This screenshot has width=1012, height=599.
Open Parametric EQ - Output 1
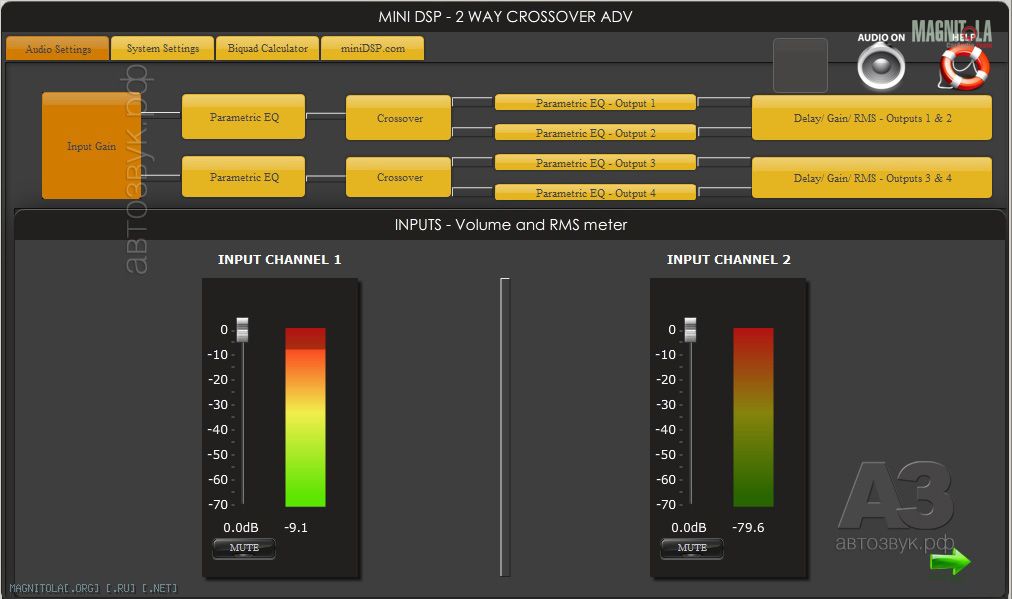(595, 103)
